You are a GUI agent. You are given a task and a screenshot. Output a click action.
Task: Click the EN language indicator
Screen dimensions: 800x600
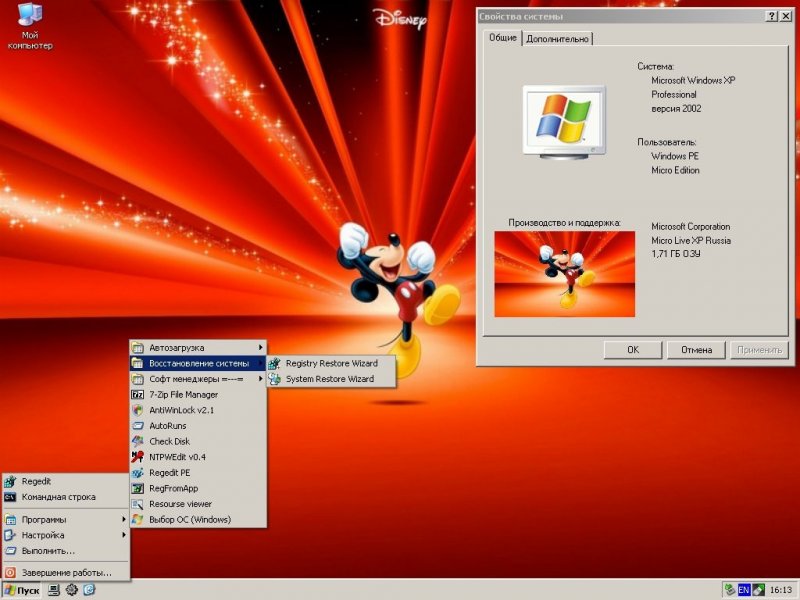click(744, 590)
